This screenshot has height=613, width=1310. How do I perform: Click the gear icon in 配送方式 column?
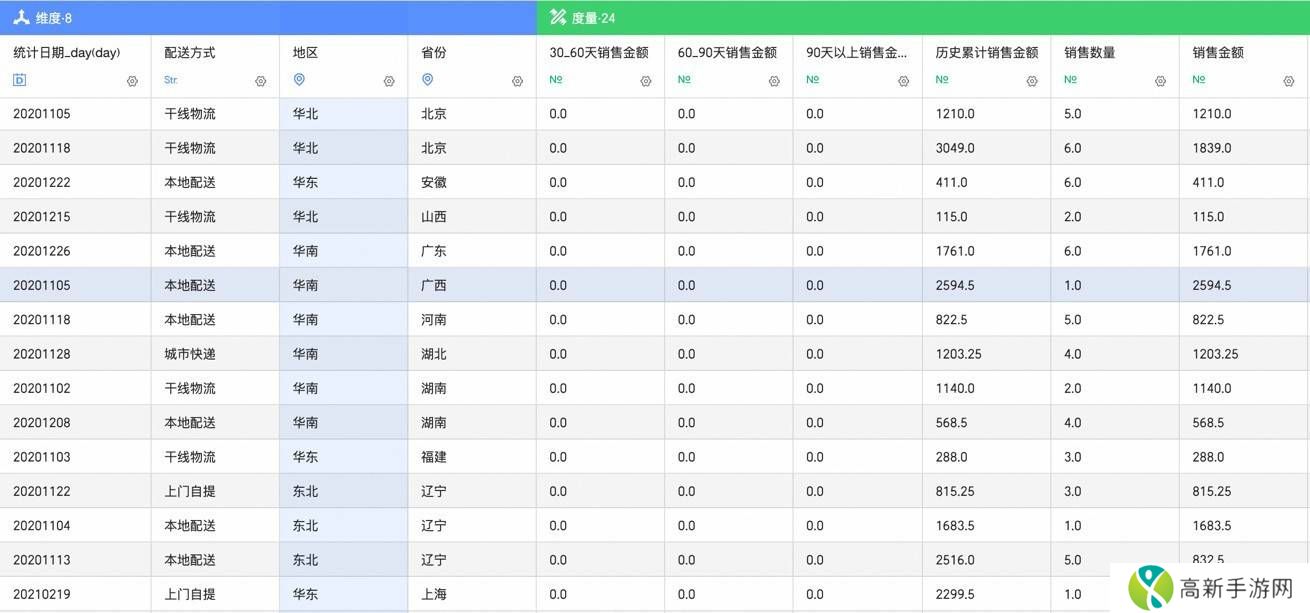pyautogui.click(x=261, y=81)
